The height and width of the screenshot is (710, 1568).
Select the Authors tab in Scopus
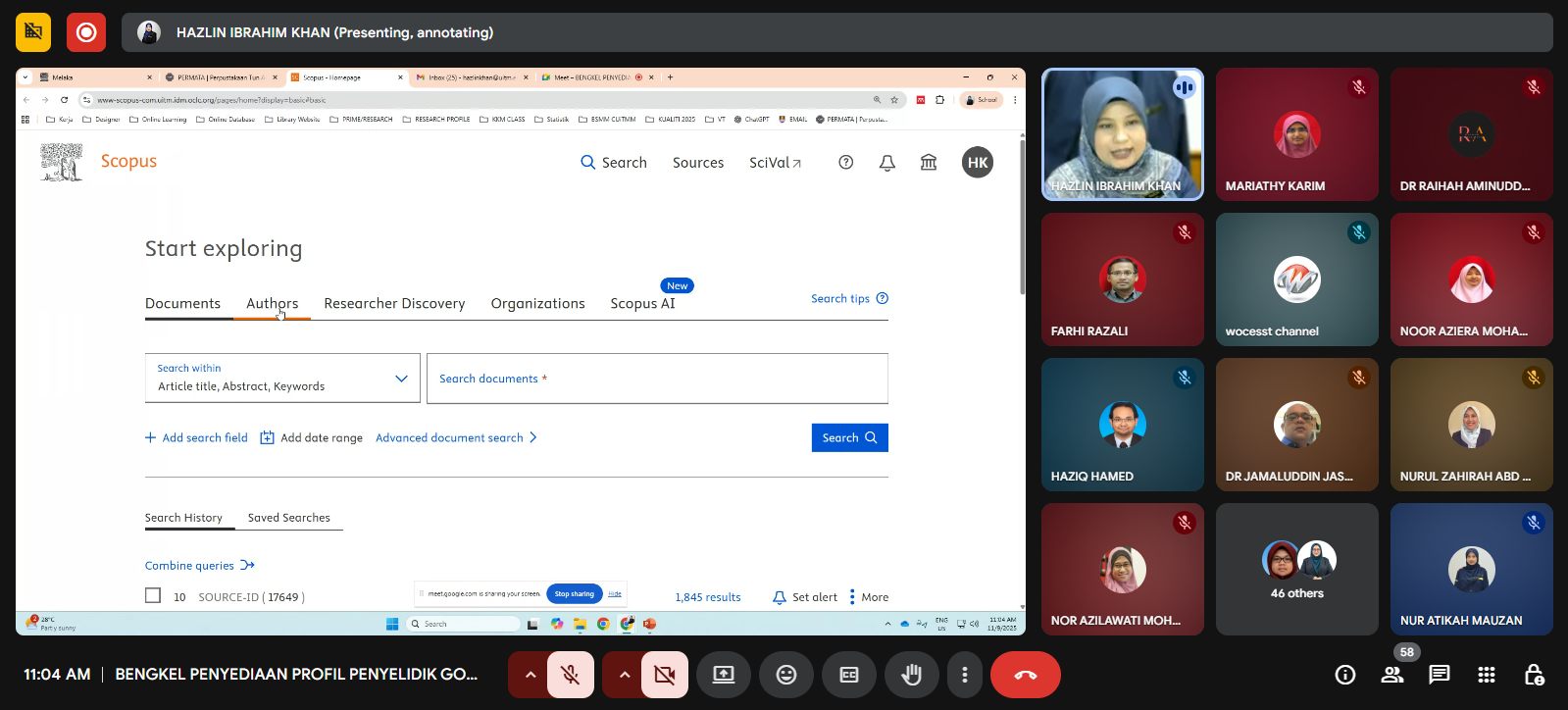pyautogui.click(x=272, y=304)
